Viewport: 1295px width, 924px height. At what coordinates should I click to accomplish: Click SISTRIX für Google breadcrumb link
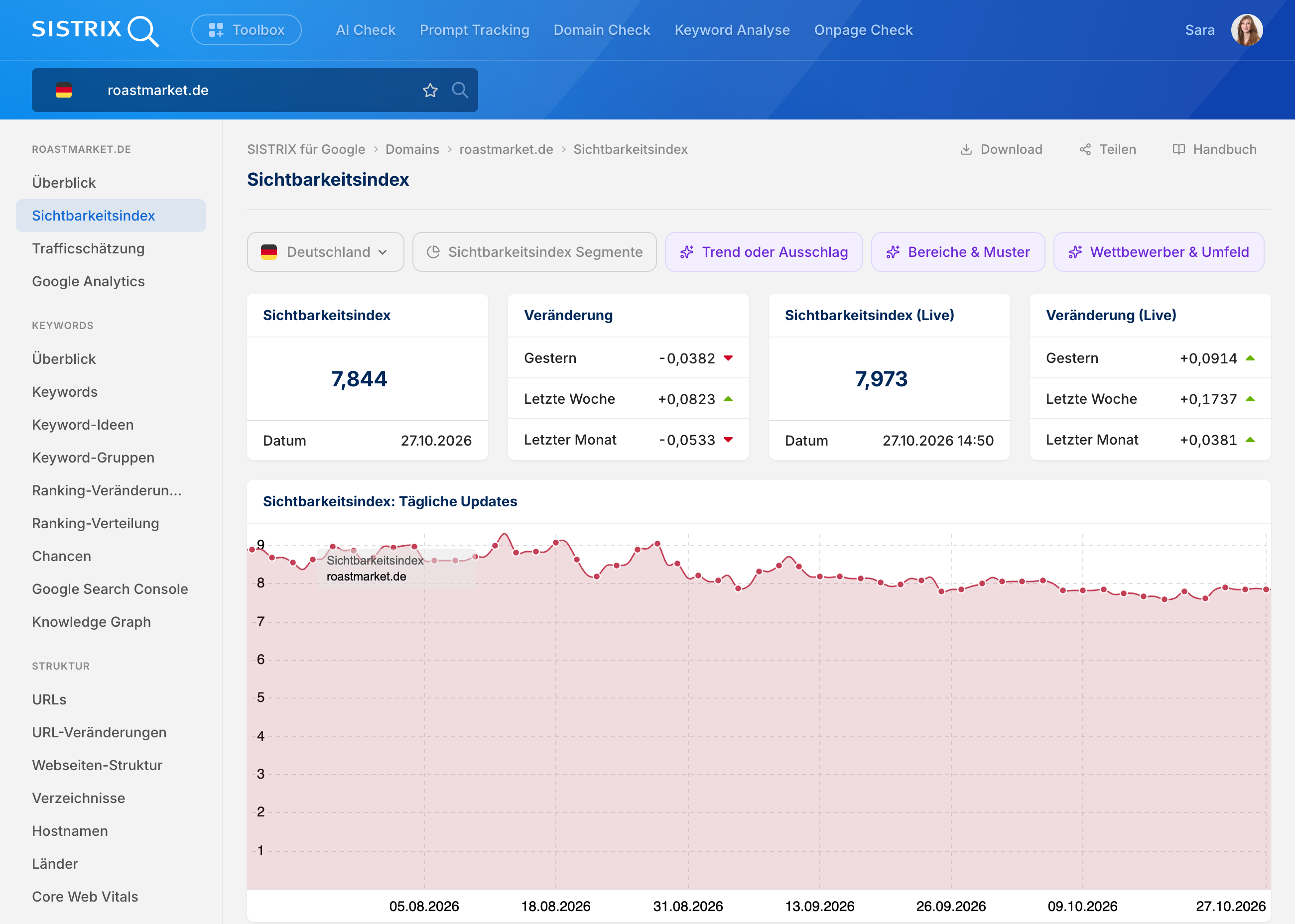[306, 150]
